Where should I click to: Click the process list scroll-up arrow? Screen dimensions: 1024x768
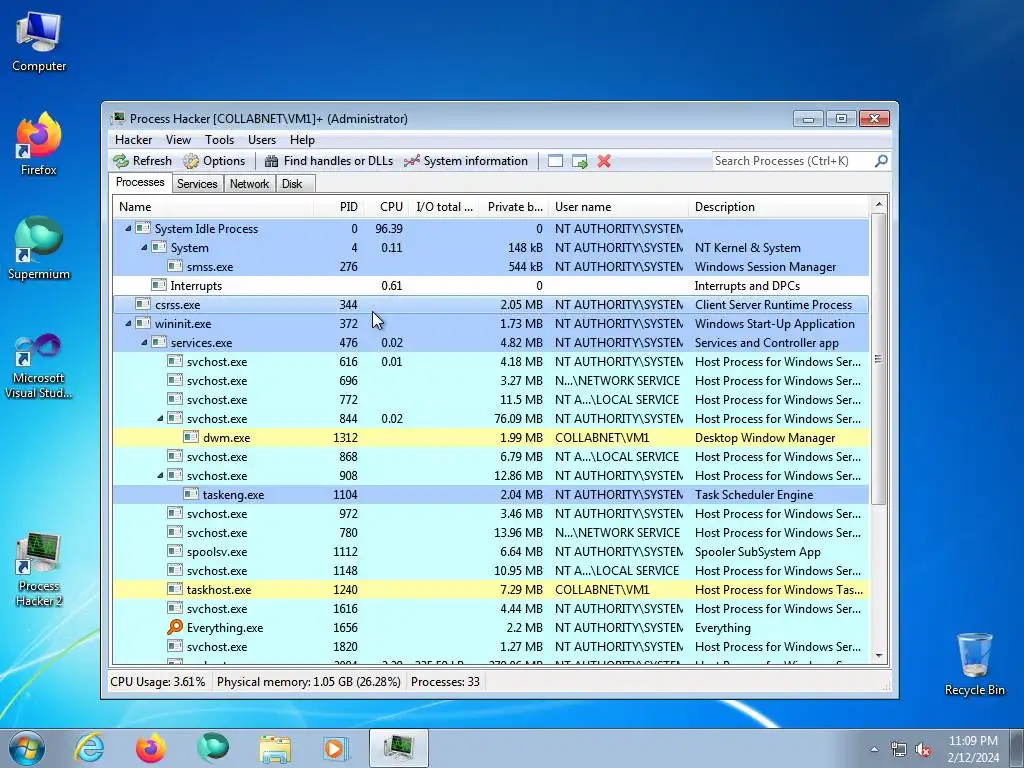[x=879, y=204]
